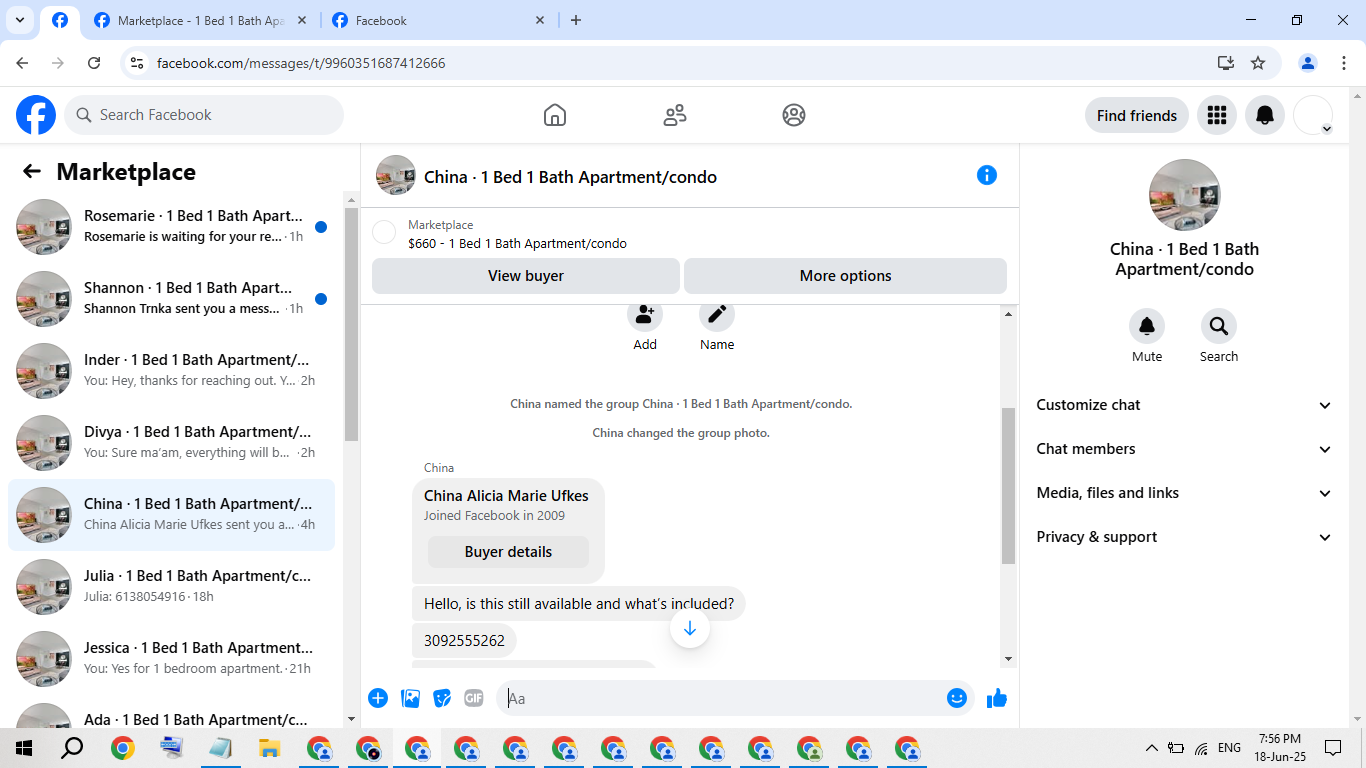Select the pinned Facebook tab

[60, 21]
